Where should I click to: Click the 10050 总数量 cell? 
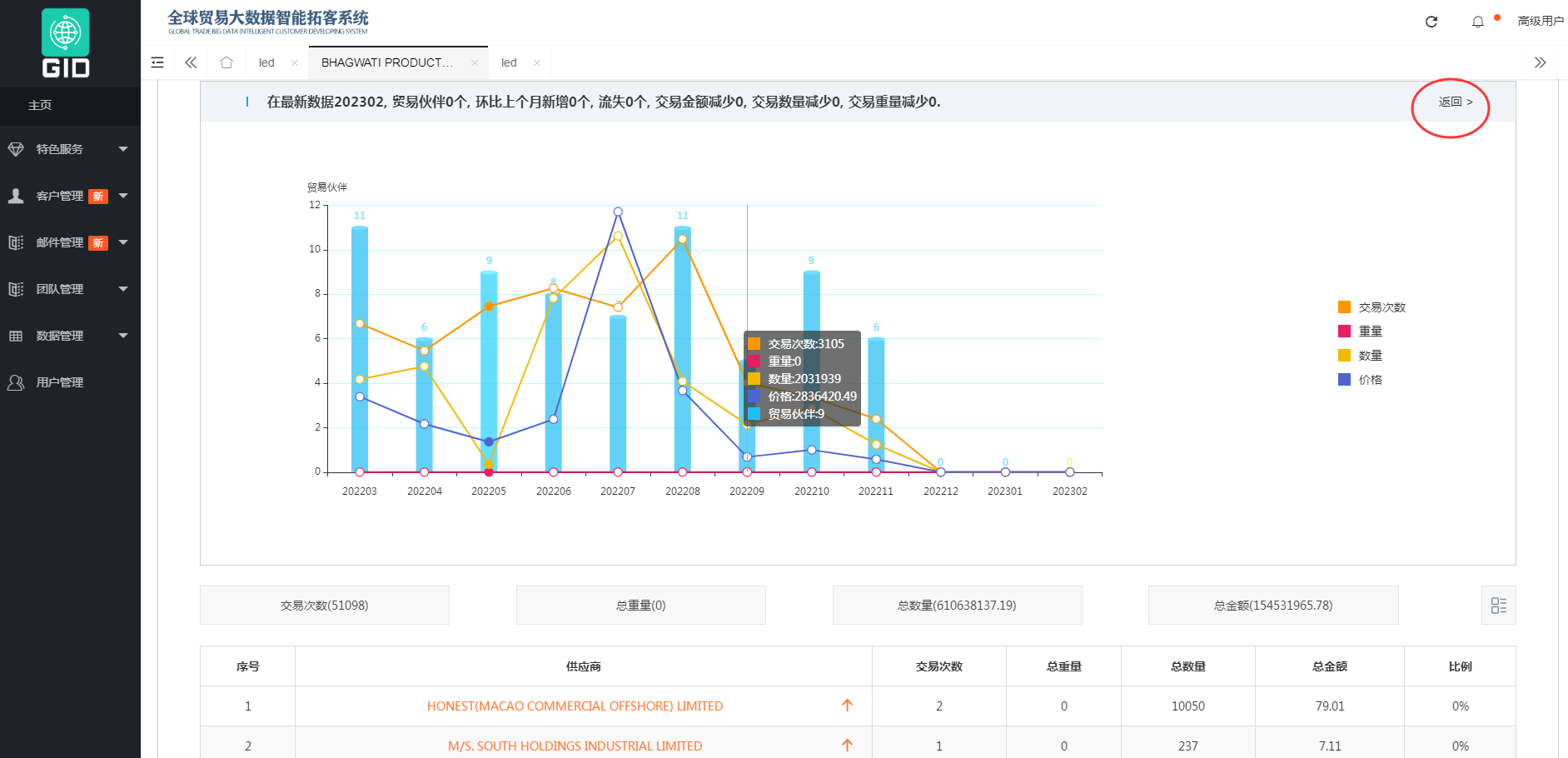pyautogui.click(x=1188, y=706)
